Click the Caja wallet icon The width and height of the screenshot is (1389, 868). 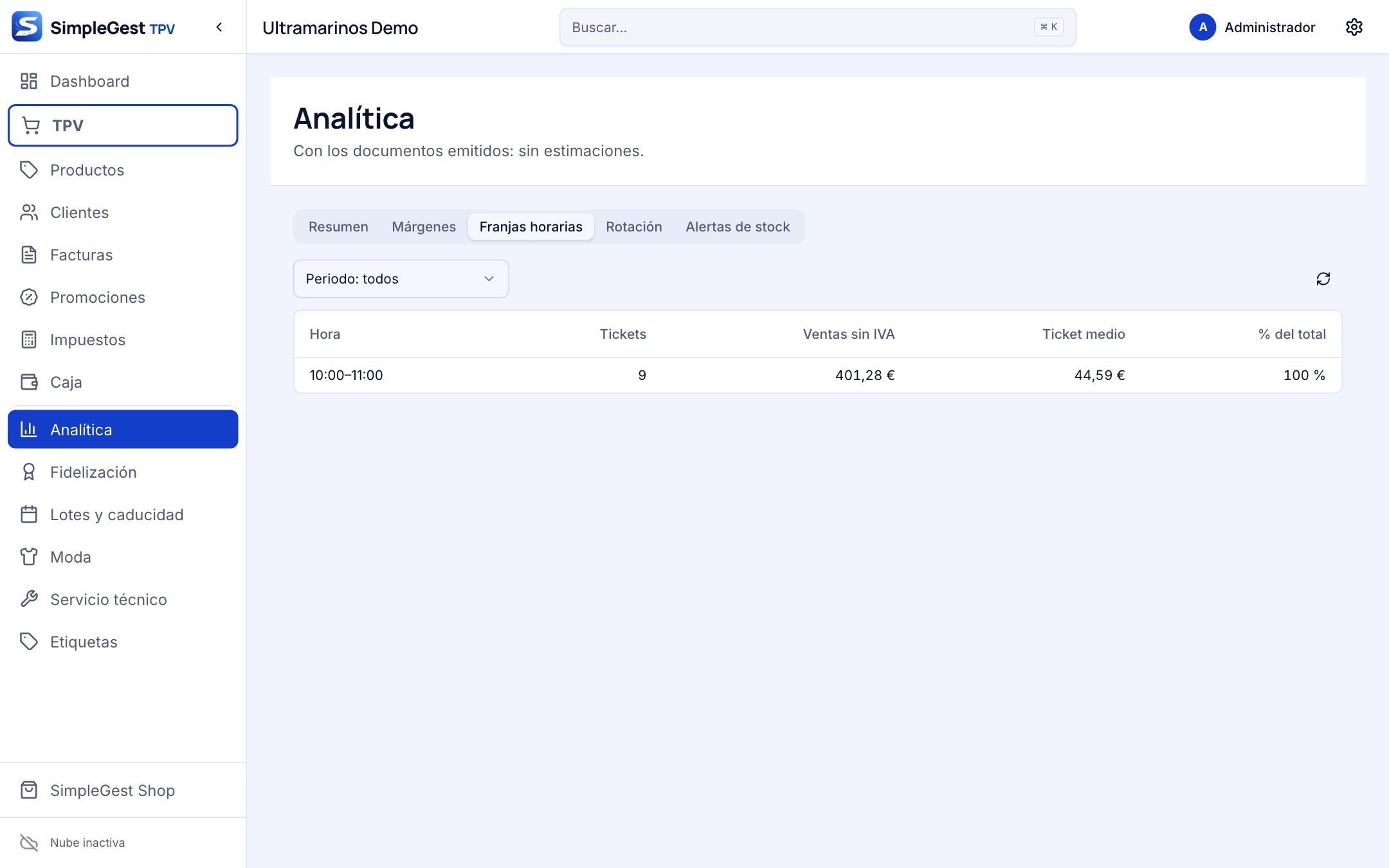pos(29,382)
